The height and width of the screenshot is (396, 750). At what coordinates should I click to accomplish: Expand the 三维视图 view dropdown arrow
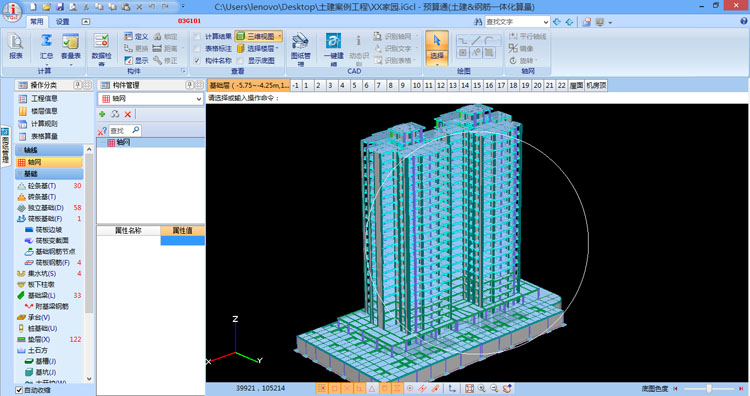click(x=279, y=36)
